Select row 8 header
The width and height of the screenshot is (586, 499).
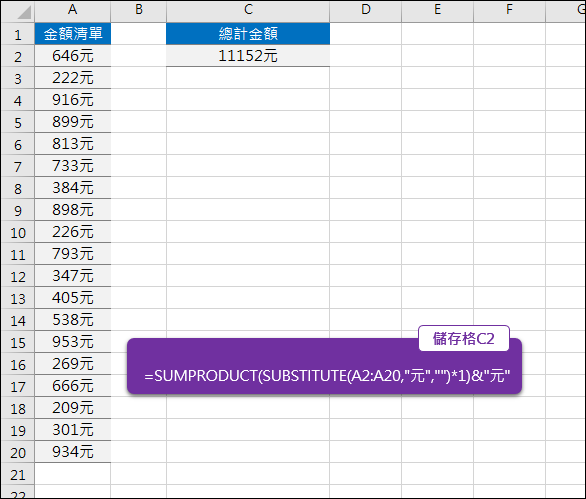[x=18, y=188]
